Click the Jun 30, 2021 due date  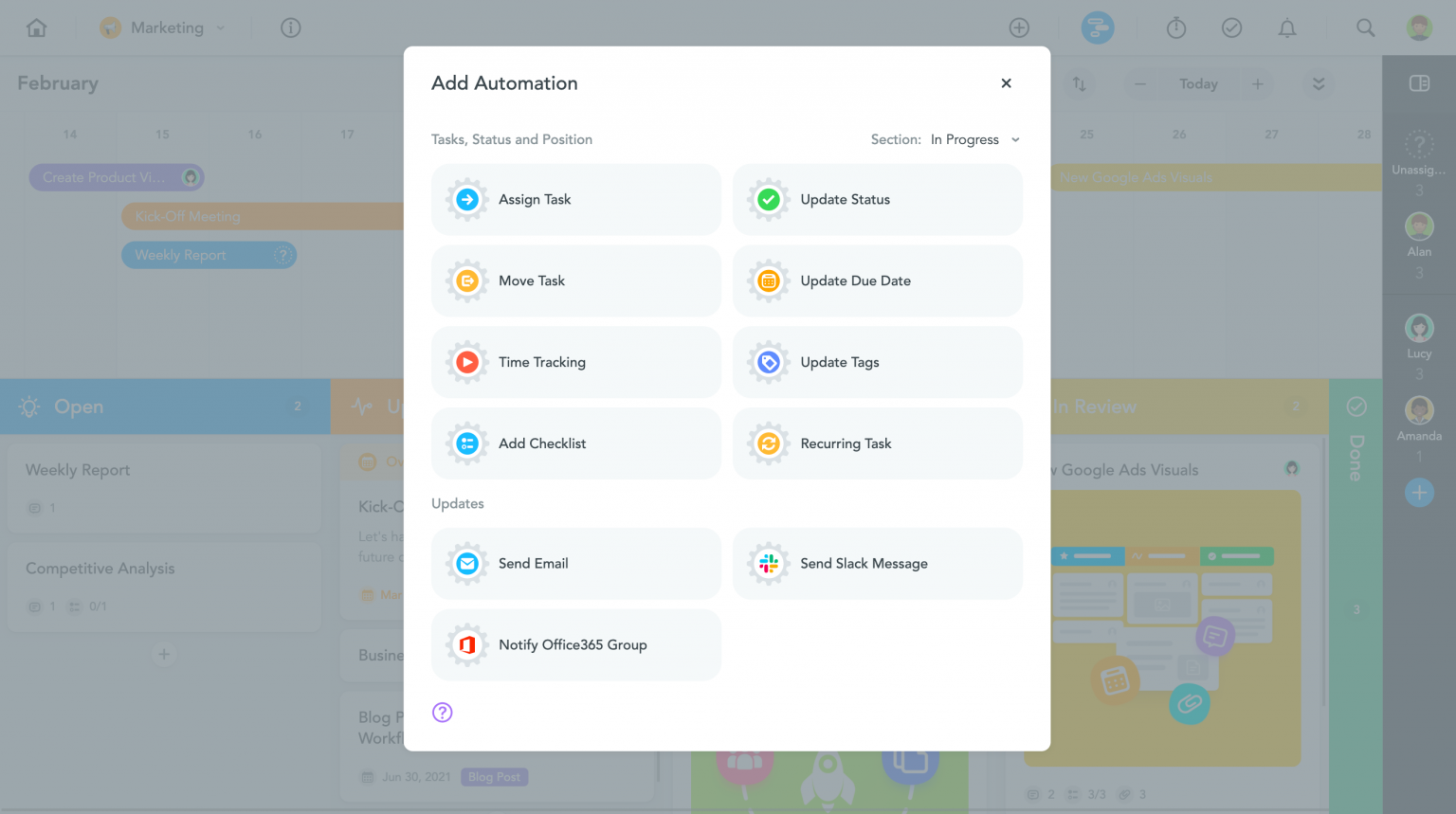coord(407,777)
